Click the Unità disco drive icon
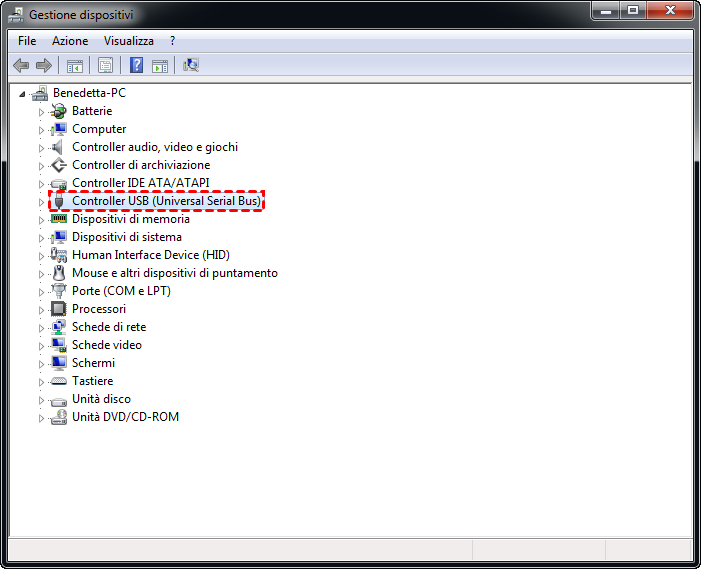This screenshot has width=701, height=569. pos(59,400)
